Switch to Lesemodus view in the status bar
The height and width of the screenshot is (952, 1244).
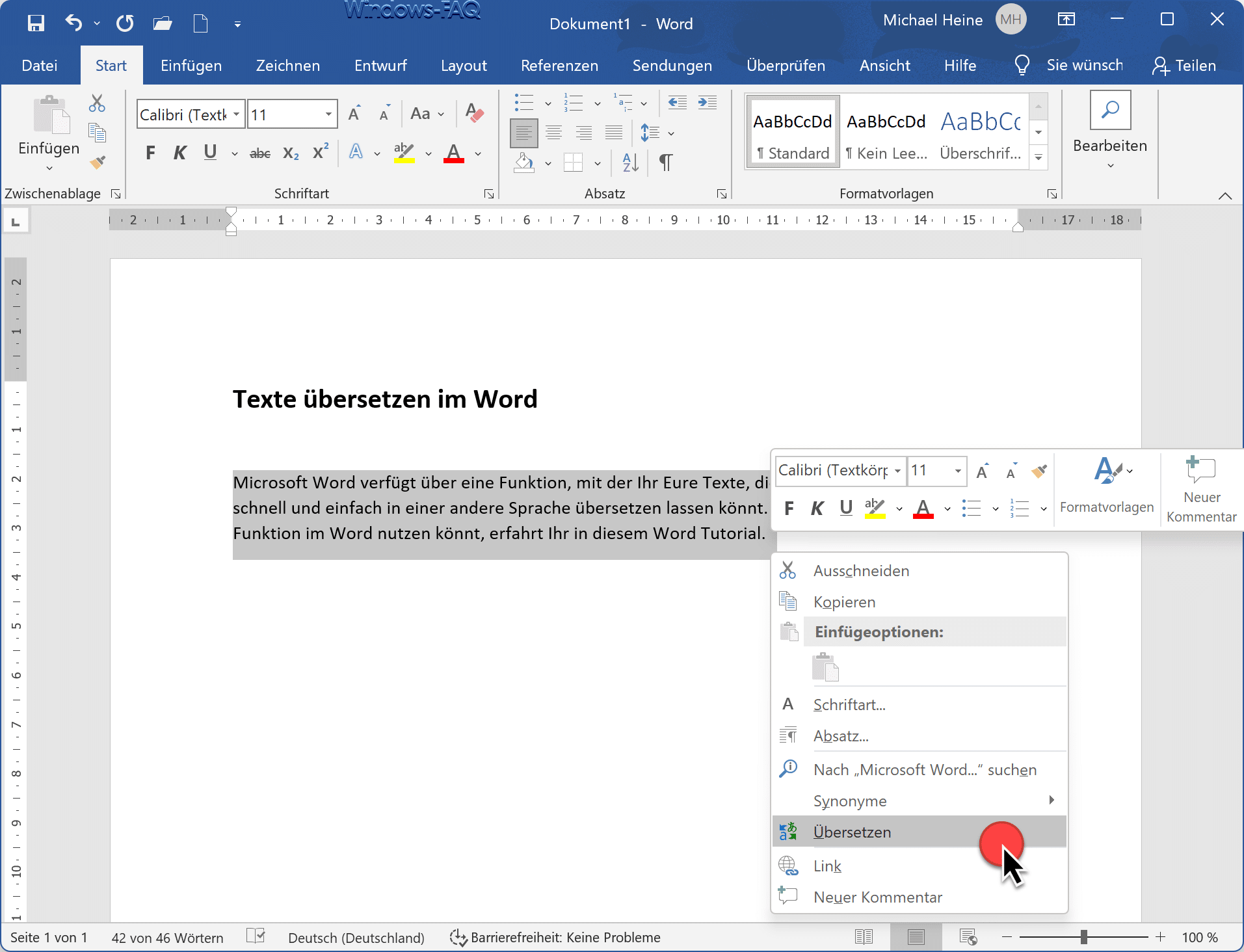pos(864,937)
